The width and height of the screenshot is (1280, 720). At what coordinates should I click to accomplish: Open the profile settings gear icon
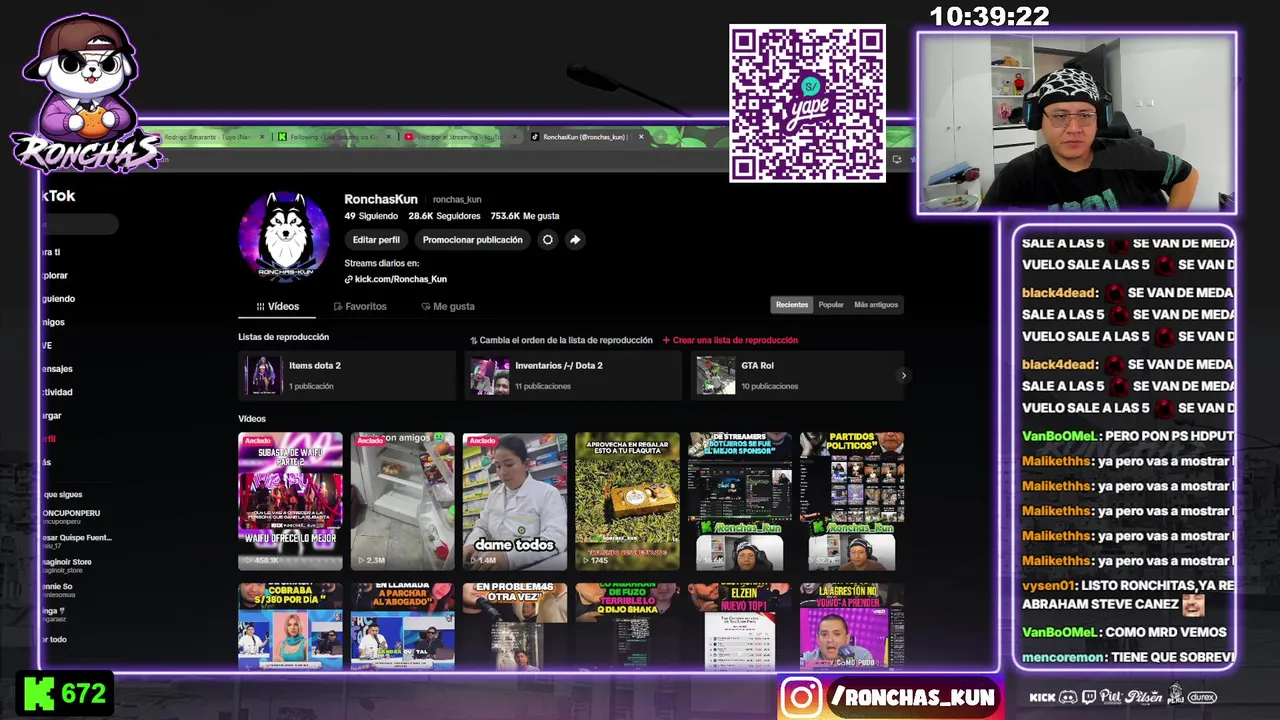[547, 240]
